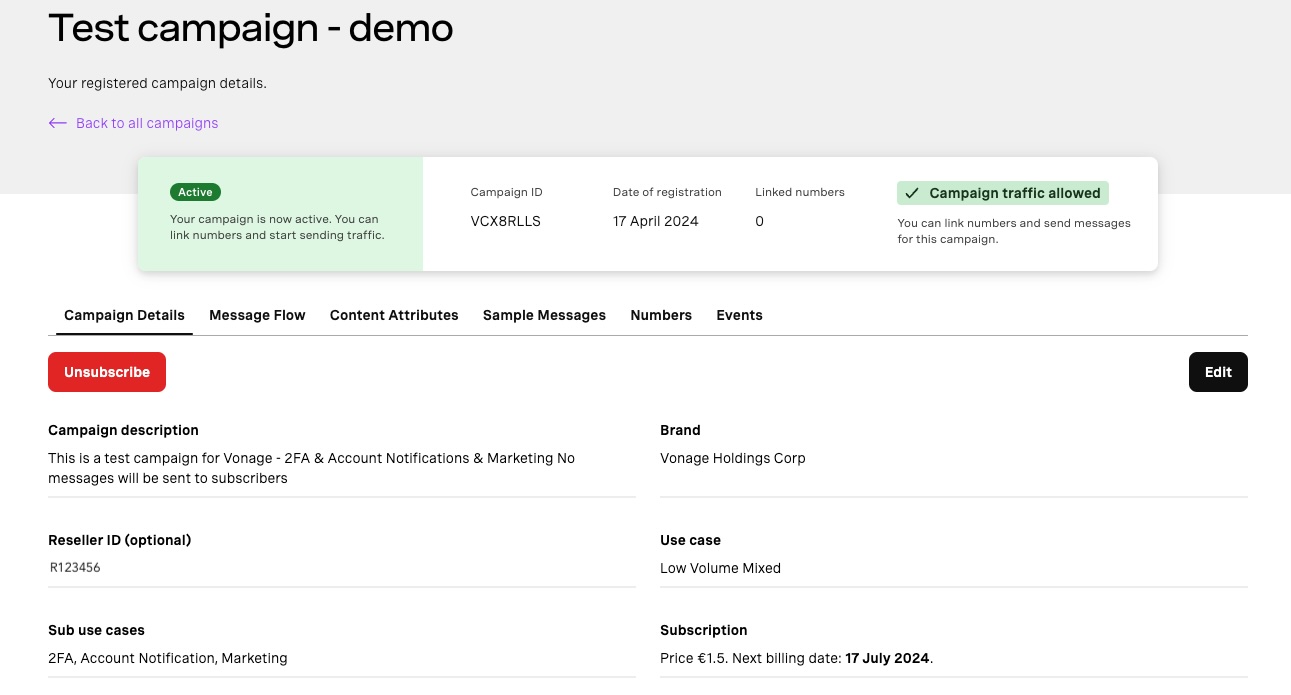Viewport: 1291px width, 695px height.
Task: Click the Low Volume Mixed use case value
Action: (720, 568)
